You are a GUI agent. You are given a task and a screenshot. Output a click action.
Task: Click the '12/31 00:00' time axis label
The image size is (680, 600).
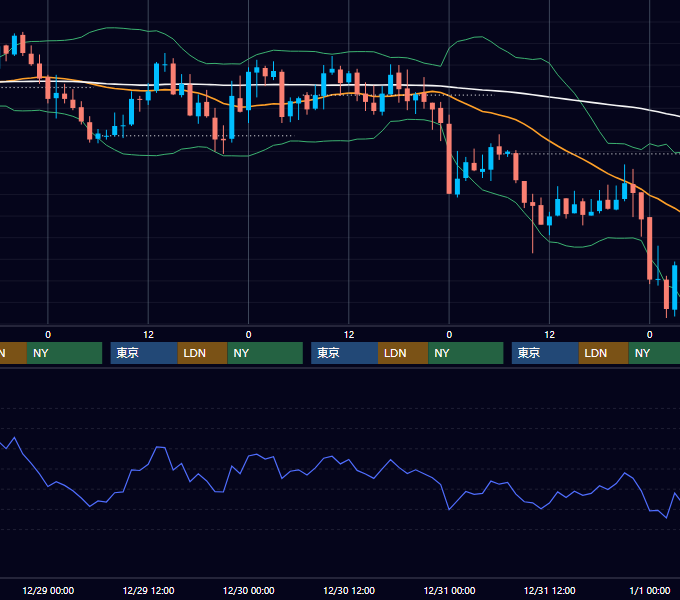point(449,590)
